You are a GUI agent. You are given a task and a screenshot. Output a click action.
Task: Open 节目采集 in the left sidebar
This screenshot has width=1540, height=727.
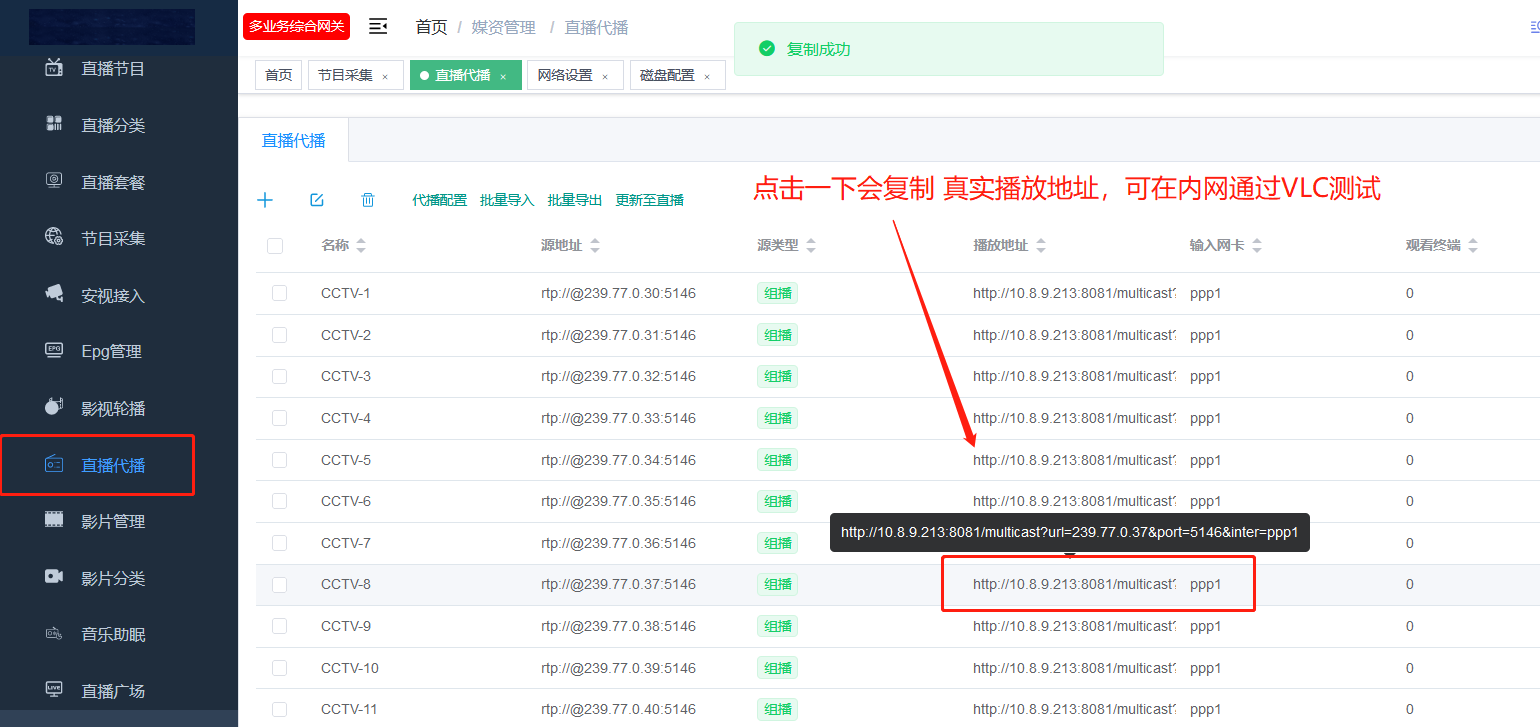pos(112,239)
